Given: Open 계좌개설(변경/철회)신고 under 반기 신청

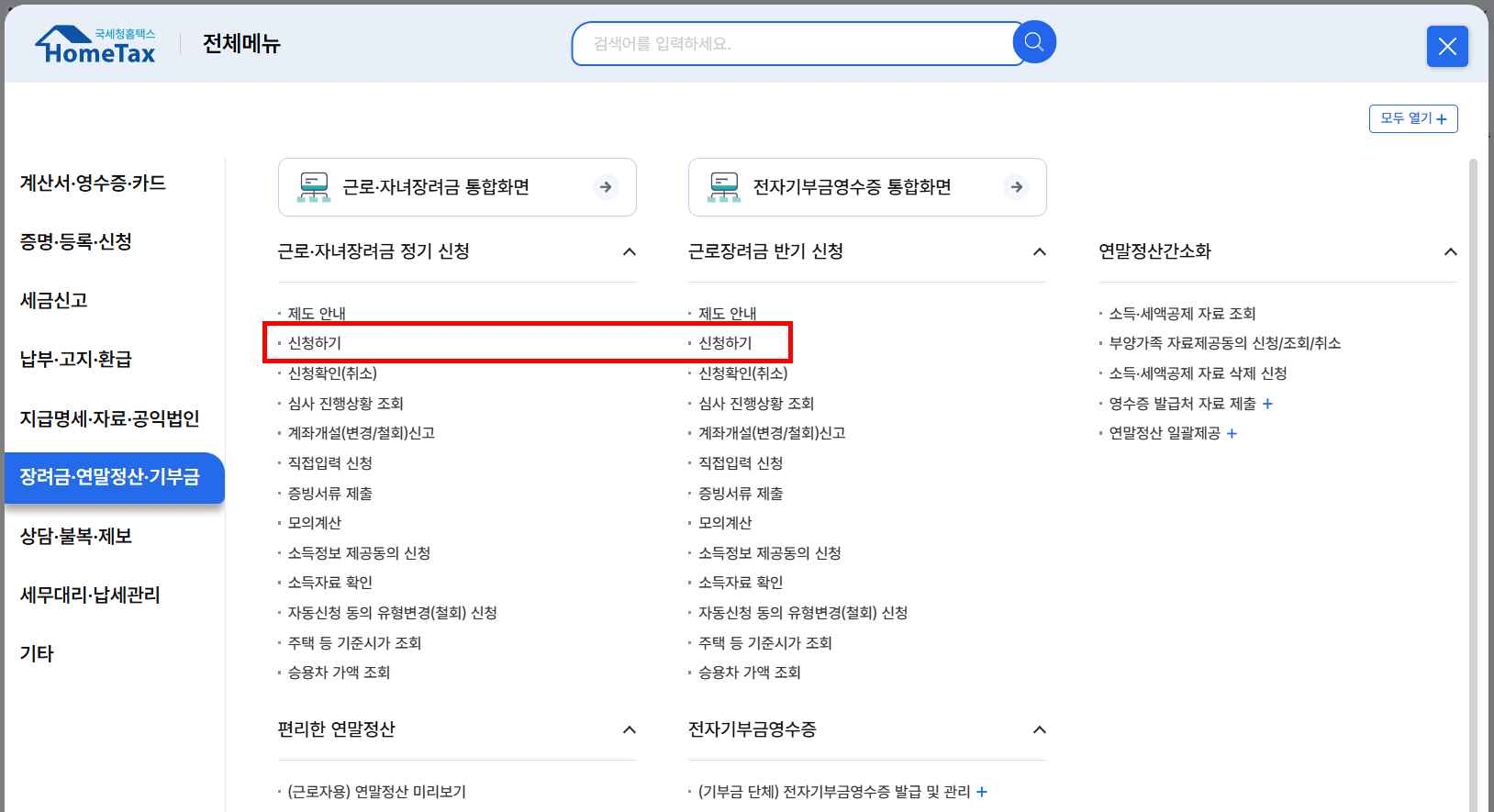Looking at the screenshot, I should pyautogui.click(x=772, y=433).
